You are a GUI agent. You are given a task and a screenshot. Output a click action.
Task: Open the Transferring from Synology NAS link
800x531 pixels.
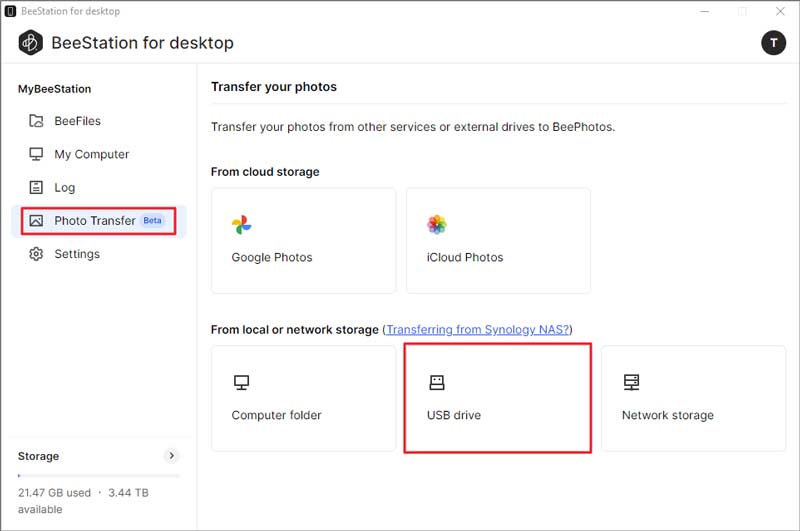(x=478, y=330)
